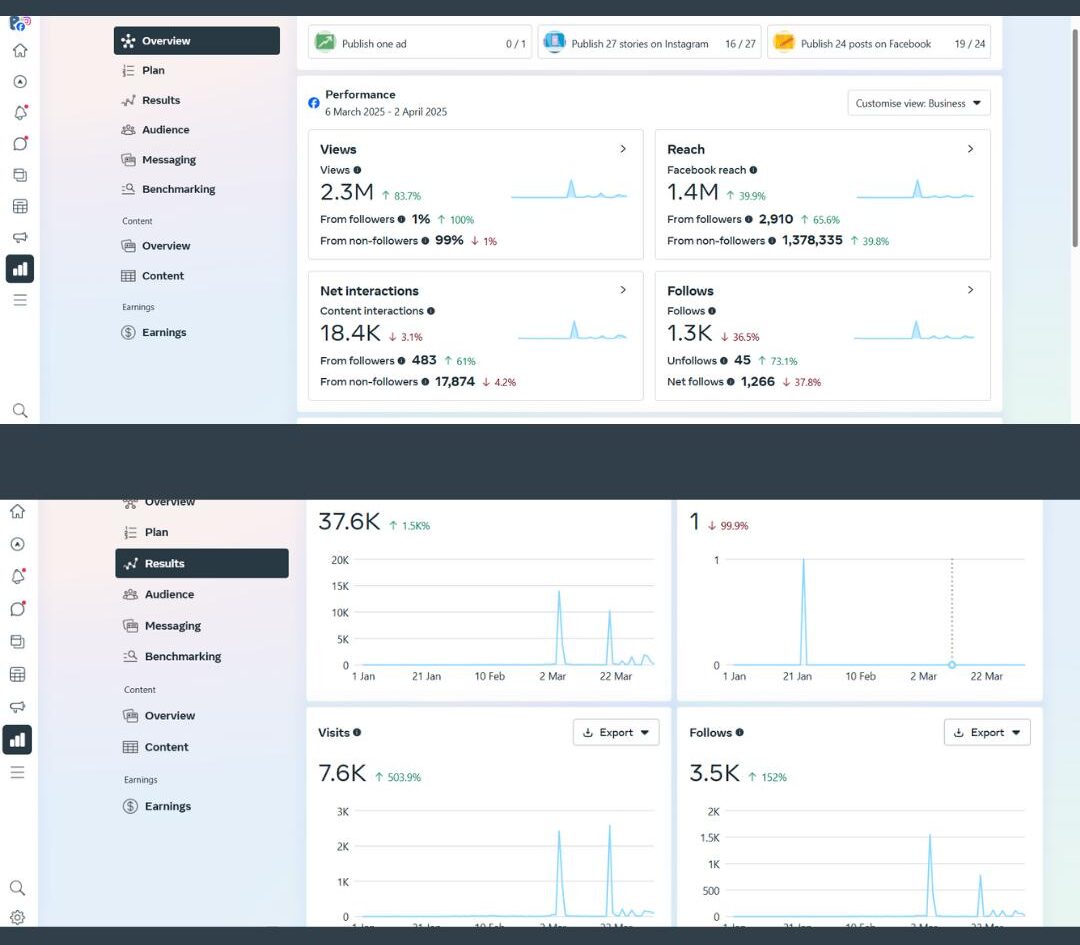Click the yellow icon in Publish 24 posts card

pyautogui.click(x=784, y=43)
